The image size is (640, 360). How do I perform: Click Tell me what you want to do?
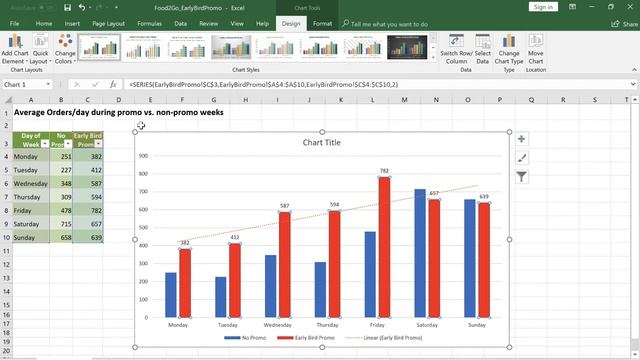click(389, 24)
